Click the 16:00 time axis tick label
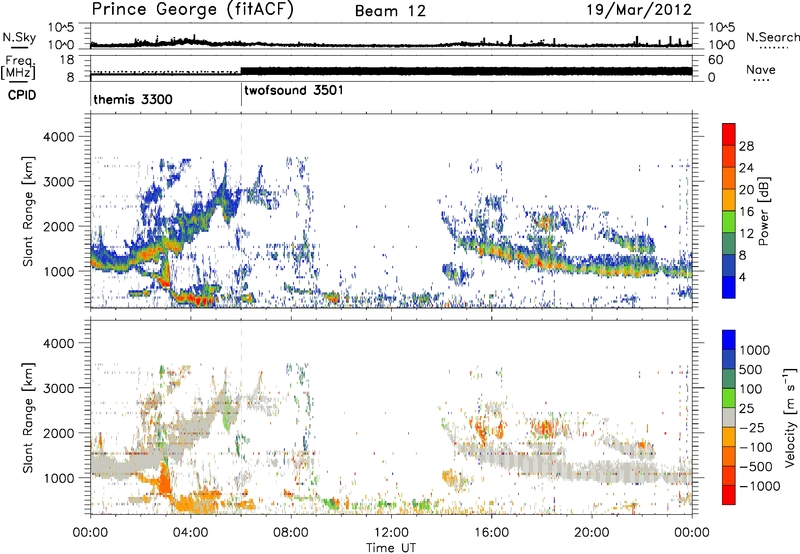 [x=491, y=532]
